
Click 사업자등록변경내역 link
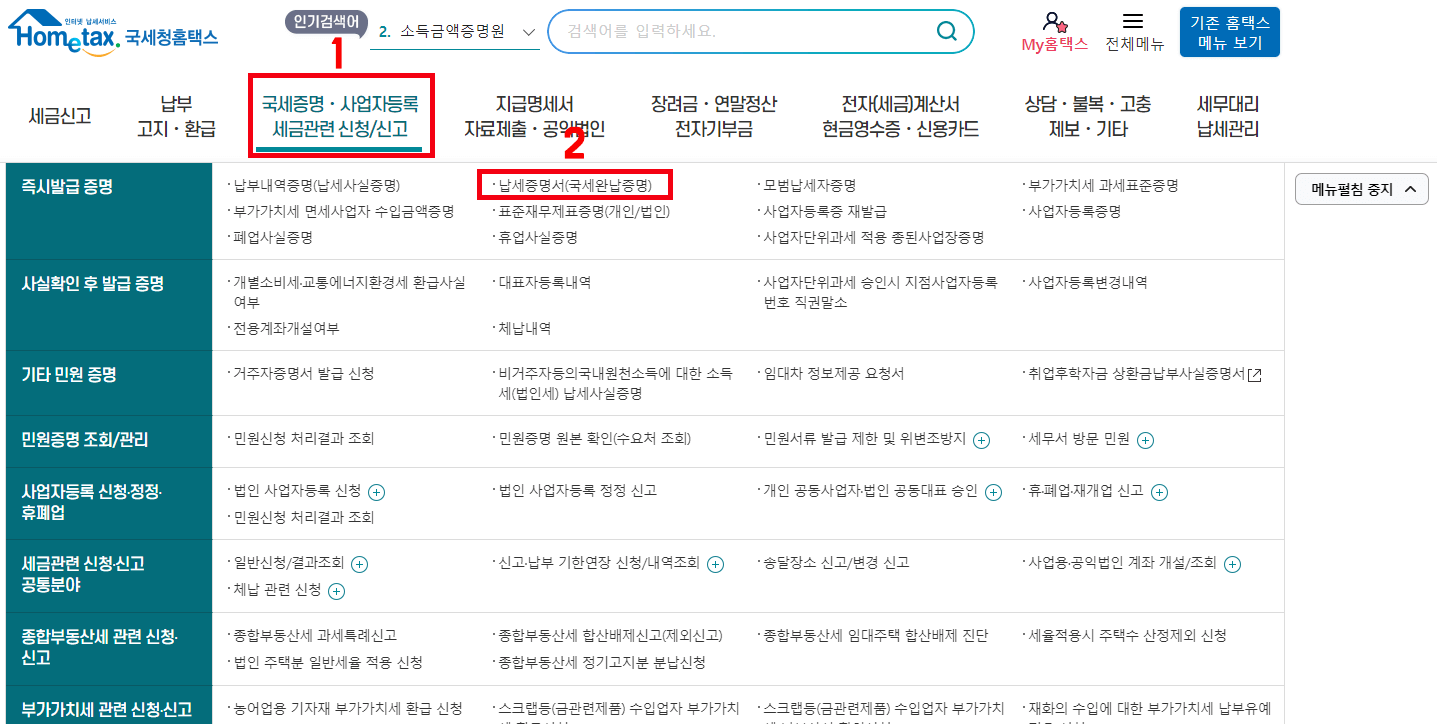click(1088, 282)
